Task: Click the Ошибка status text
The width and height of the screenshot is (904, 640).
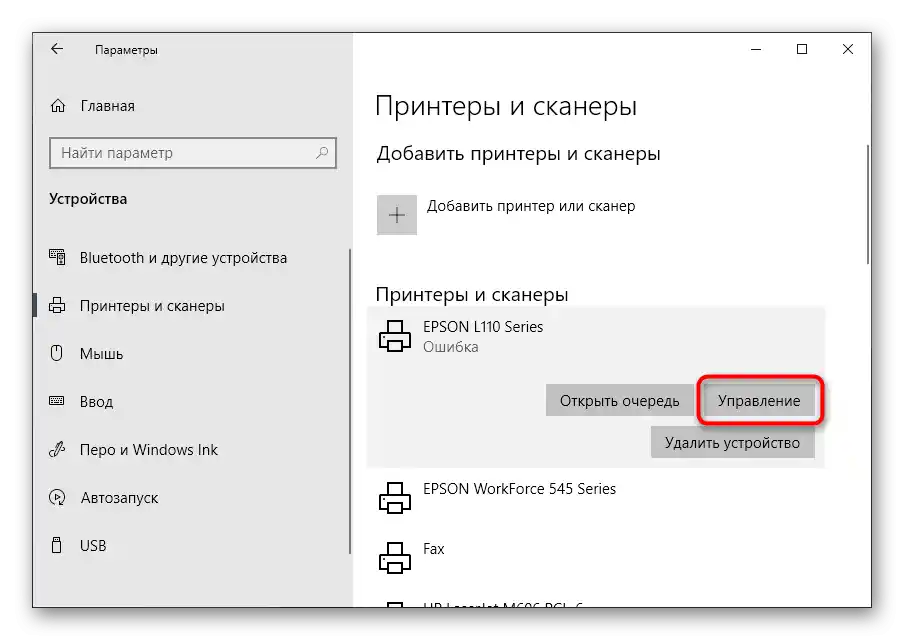Action: [451, 347]
